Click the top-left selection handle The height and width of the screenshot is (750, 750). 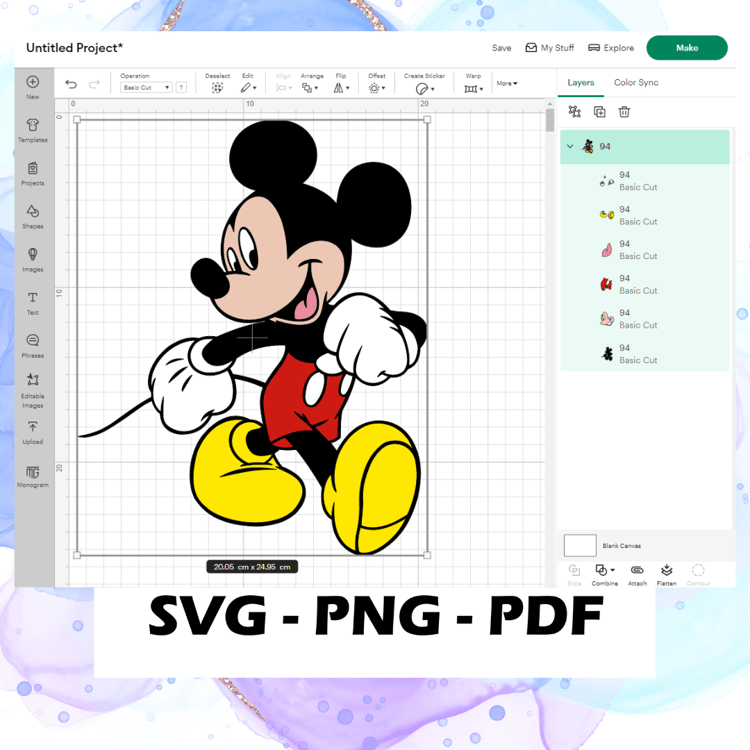pyautogui.click(x=77, y=120)
